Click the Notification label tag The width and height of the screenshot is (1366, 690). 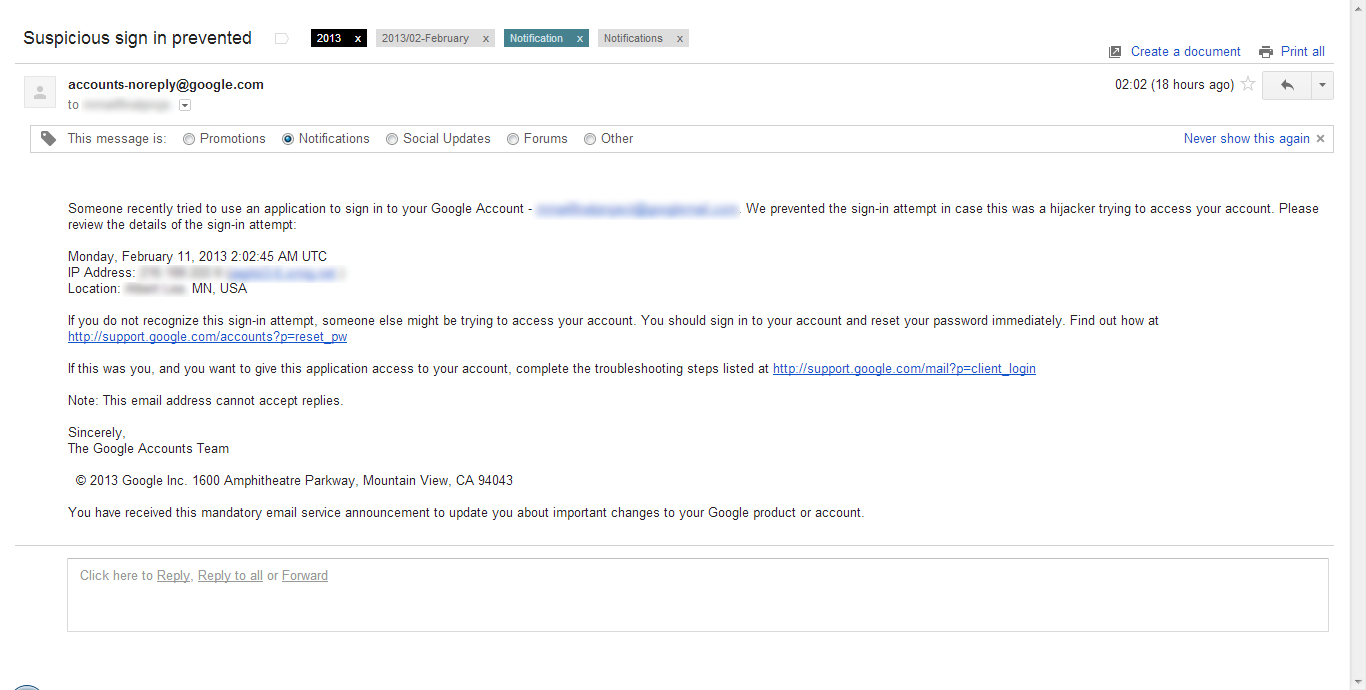click(x=537, y=39)
